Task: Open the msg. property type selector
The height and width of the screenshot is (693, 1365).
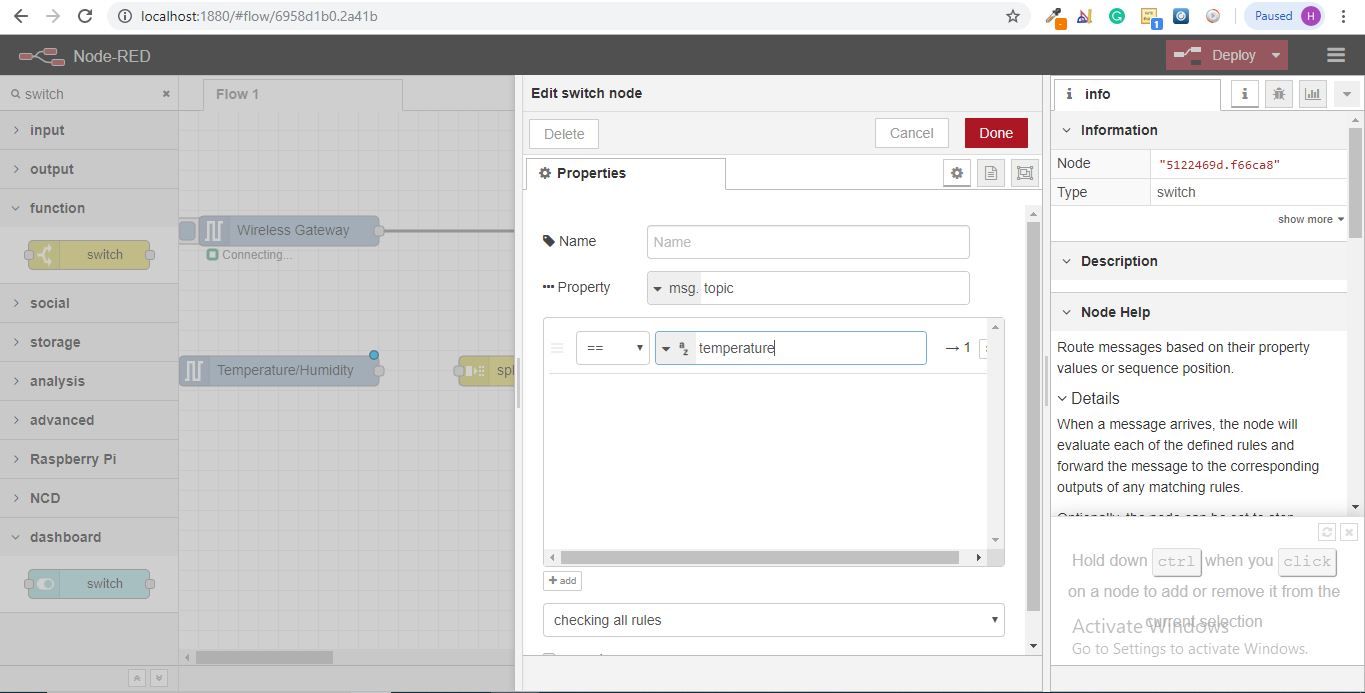Action: coord(674,288)
